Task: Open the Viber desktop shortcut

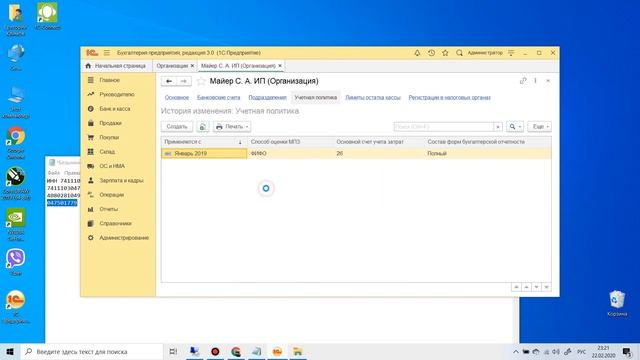Action: 16,262
